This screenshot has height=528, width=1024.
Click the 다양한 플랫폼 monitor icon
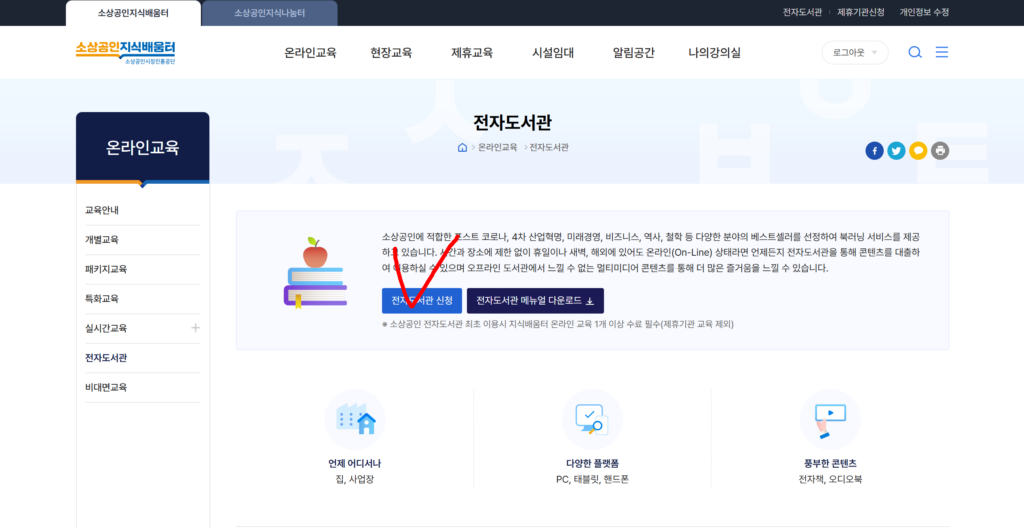click(592, 419)
